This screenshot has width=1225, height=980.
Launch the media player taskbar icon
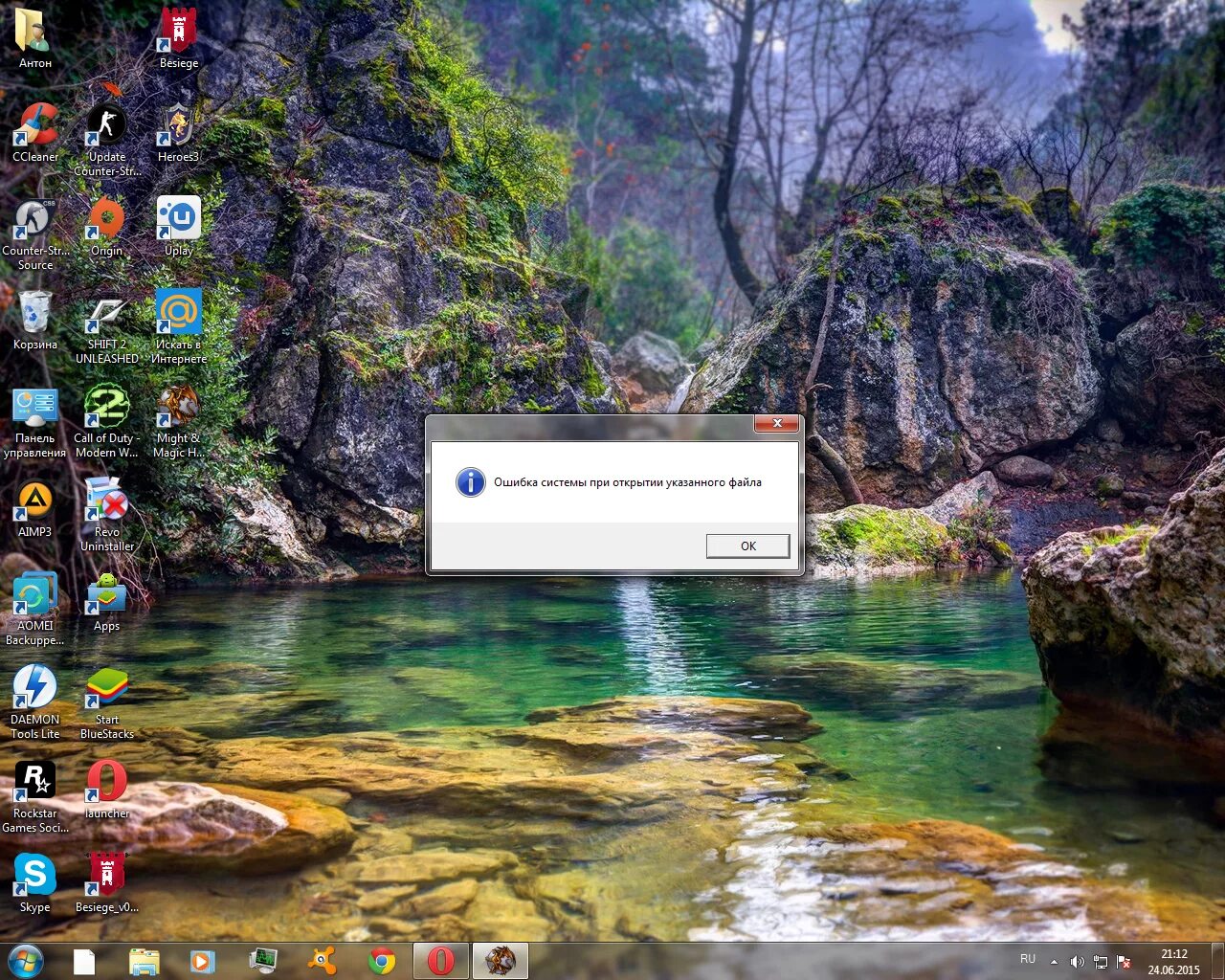(x=203, y=961)
